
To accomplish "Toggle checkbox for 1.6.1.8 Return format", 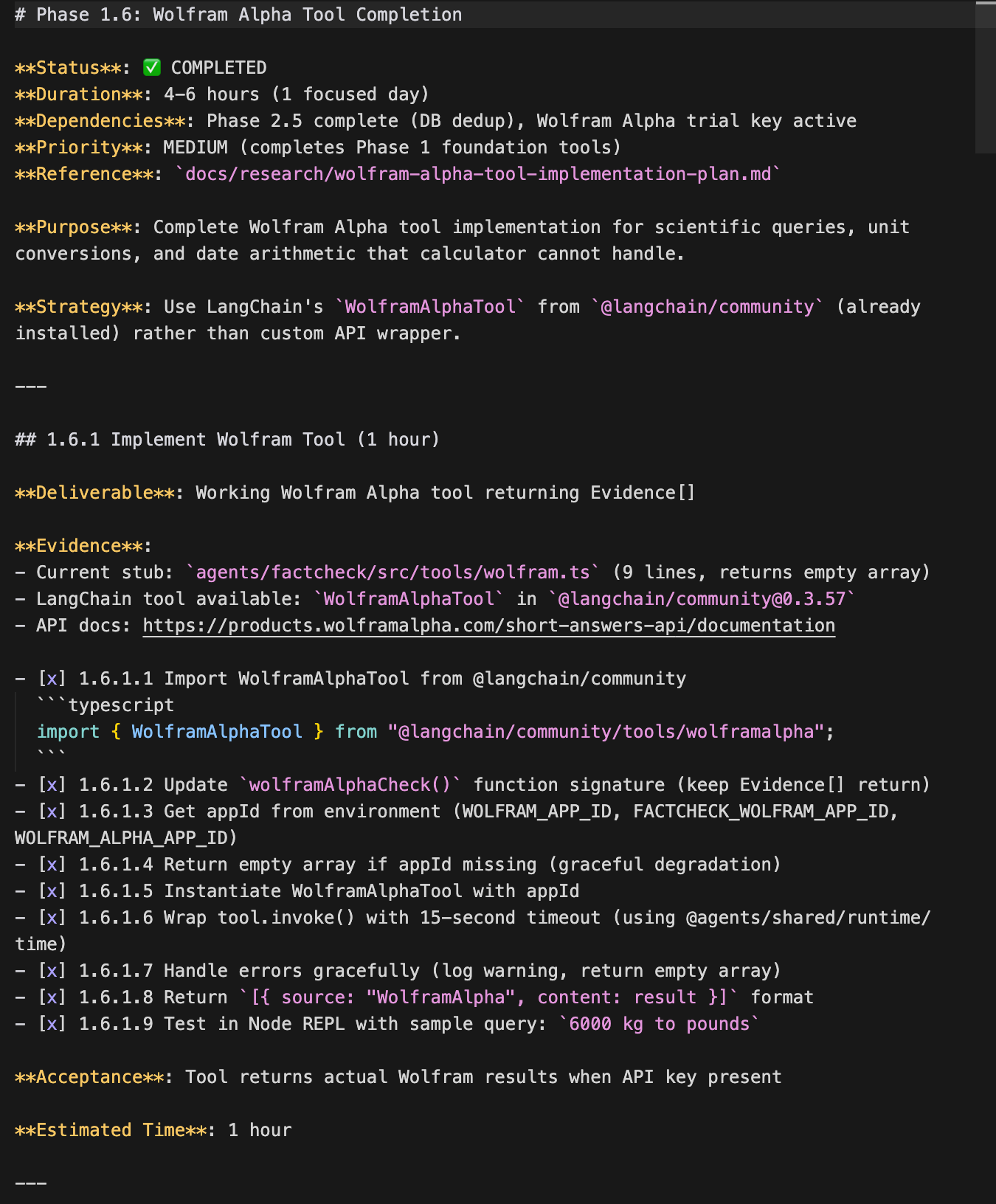I will [52, 997].
